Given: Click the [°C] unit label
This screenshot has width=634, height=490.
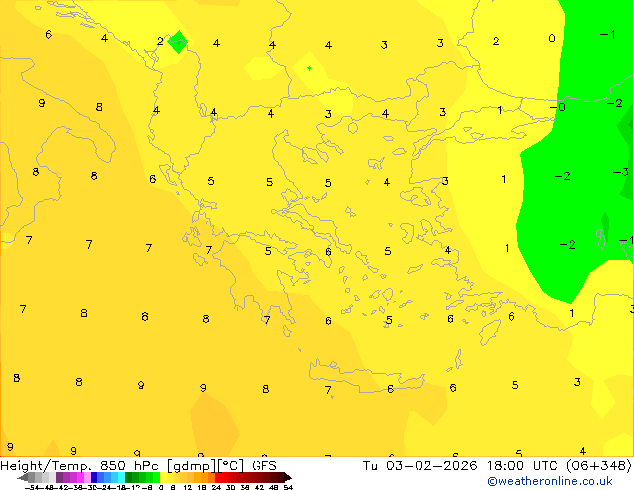Looking at the screenshot, I should click(231, 466).
